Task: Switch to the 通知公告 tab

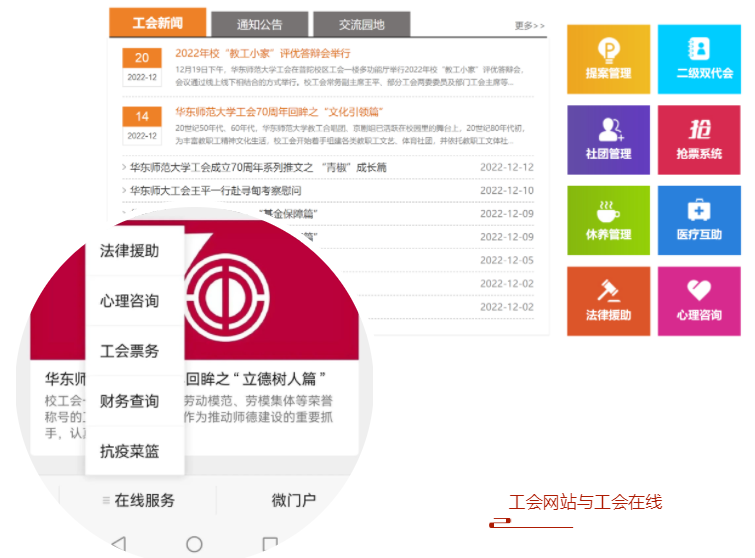Action: point(260,24)
